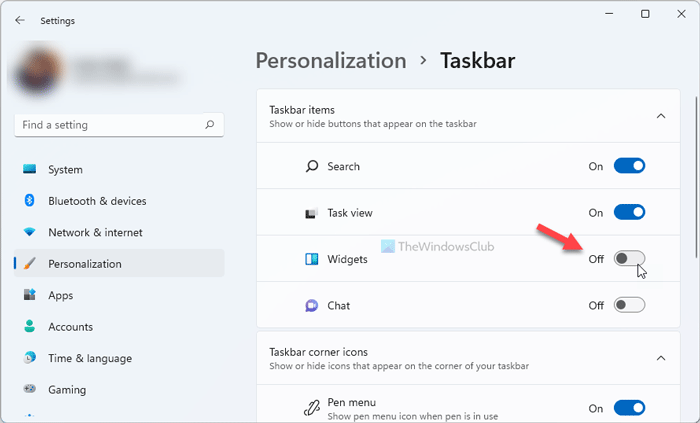Click the Gaming icon in sidebar
Image resolution: width=700 pixels, height=423 pixels.
point(29,390)
